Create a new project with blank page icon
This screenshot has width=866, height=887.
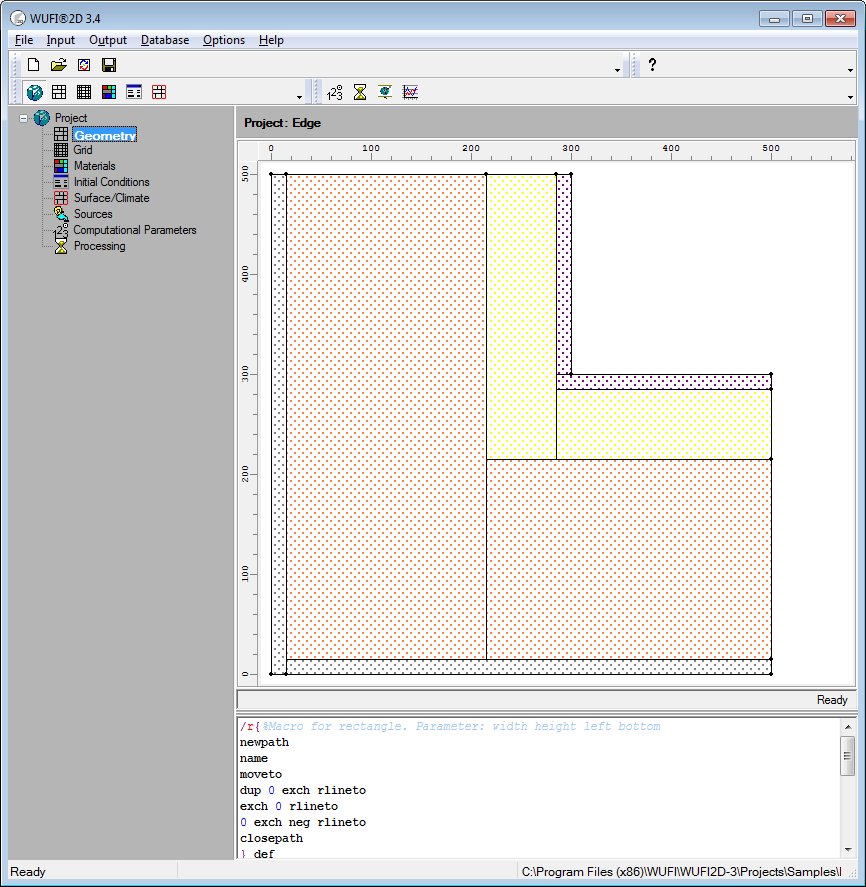pyautogui.click(x=33, y=65)
